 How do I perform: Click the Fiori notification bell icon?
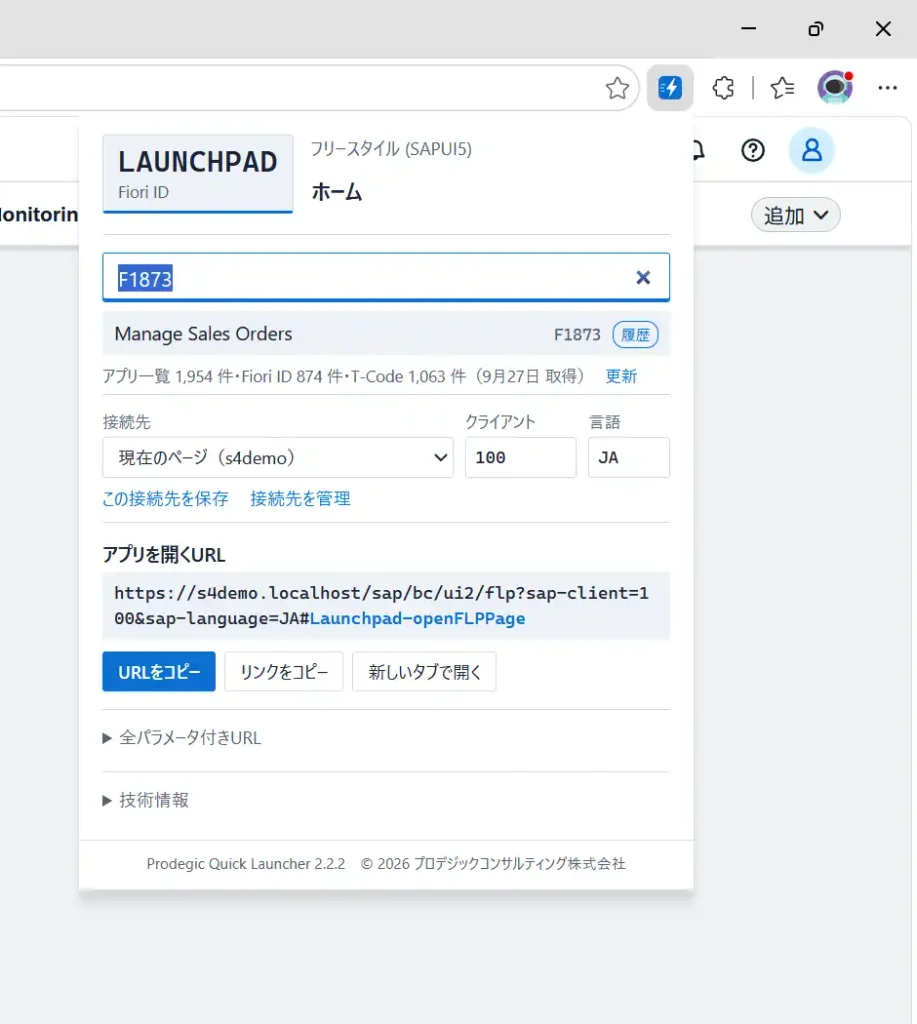699,151
